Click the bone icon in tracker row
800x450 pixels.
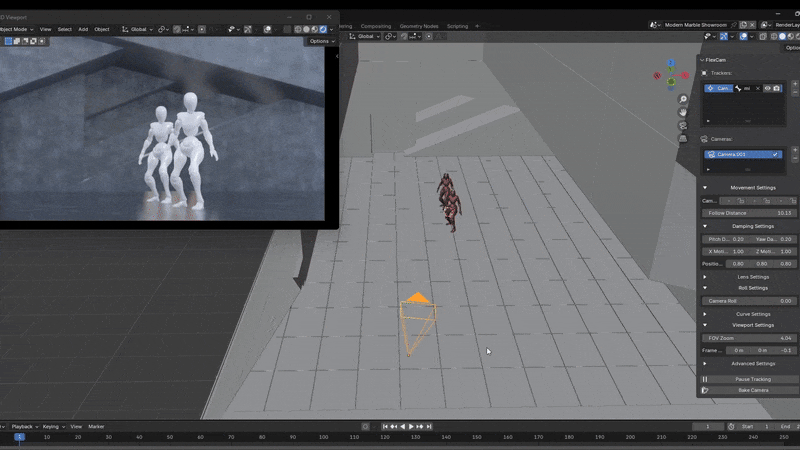click(738, 88)
